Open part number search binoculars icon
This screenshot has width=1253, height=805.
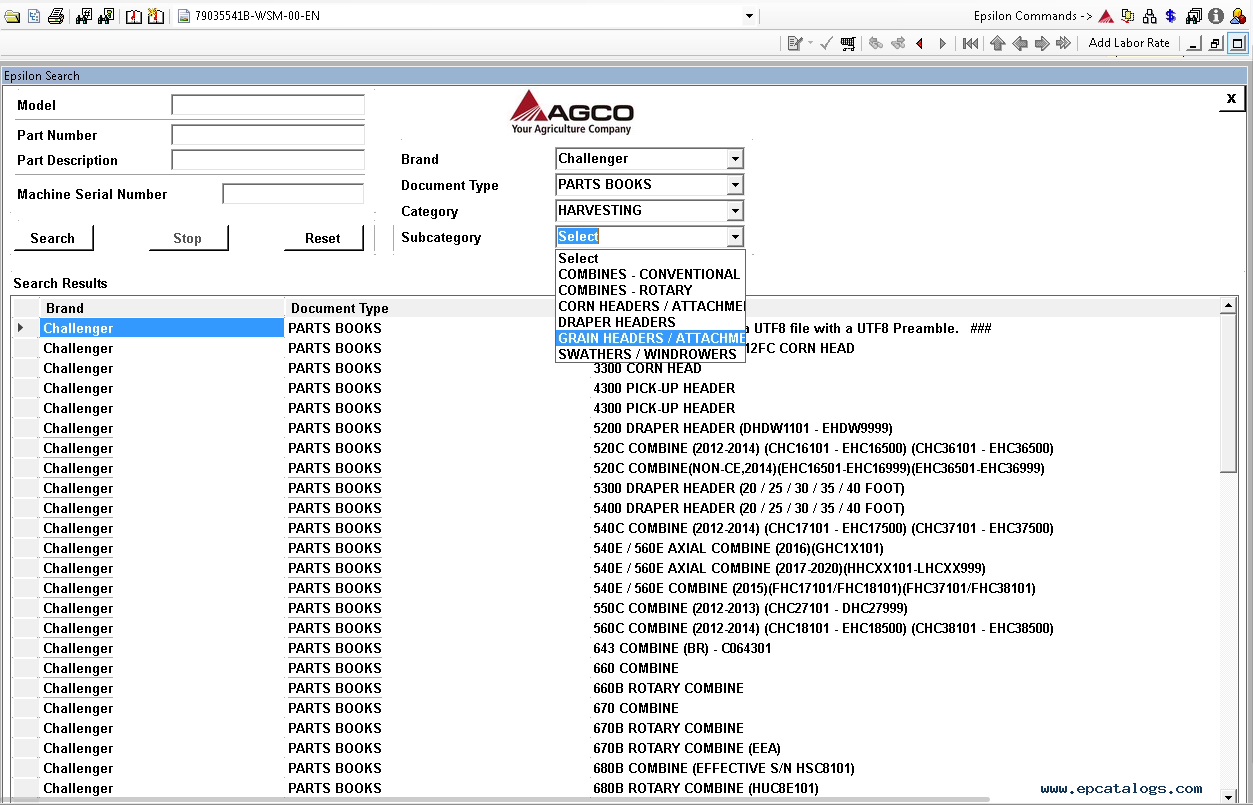tap(84, 16)
